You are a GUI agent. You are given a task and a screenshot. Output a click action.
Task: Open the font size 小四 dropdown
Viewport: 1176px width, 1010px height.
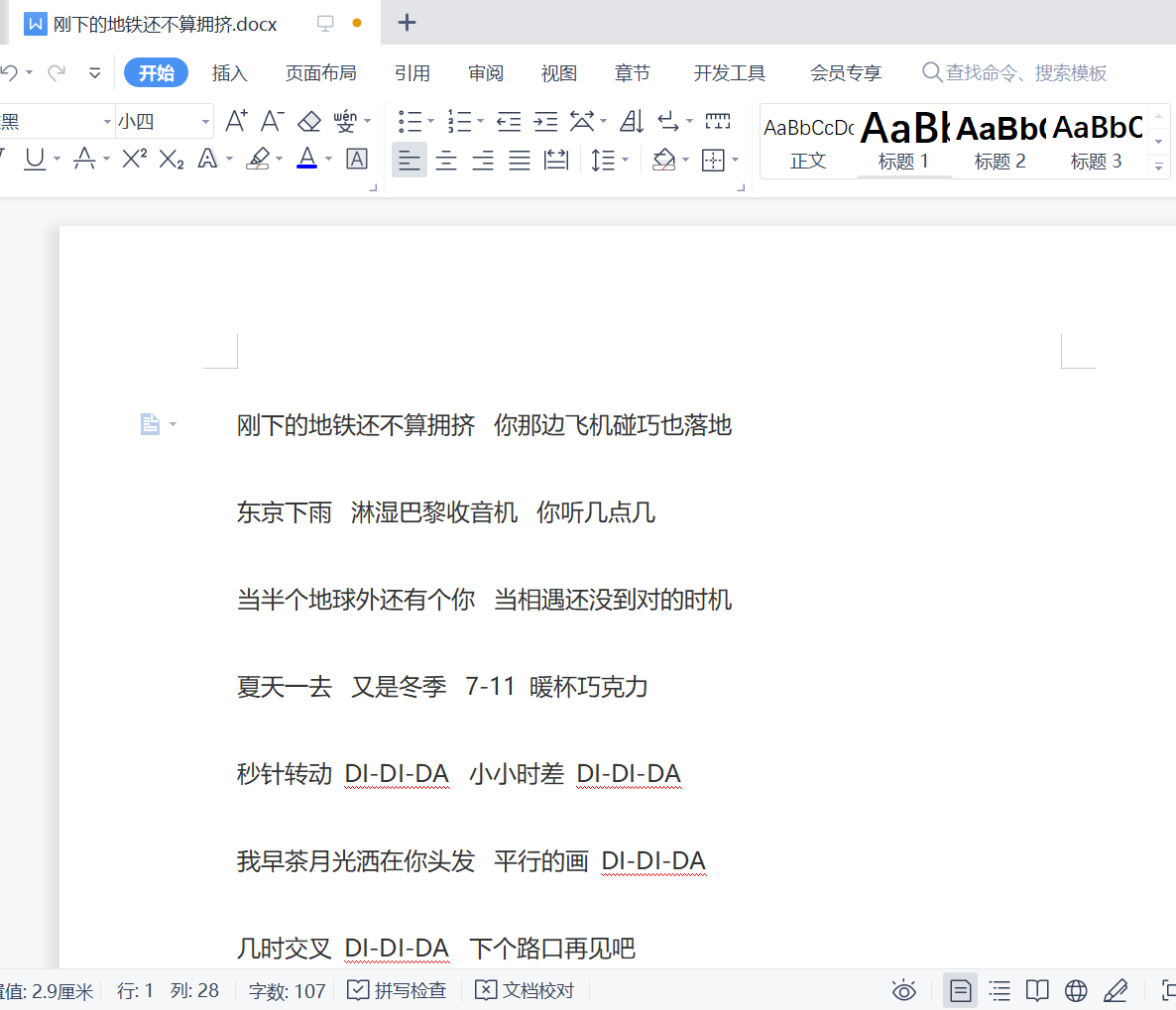pyautogui.click(x=205, y=122)
